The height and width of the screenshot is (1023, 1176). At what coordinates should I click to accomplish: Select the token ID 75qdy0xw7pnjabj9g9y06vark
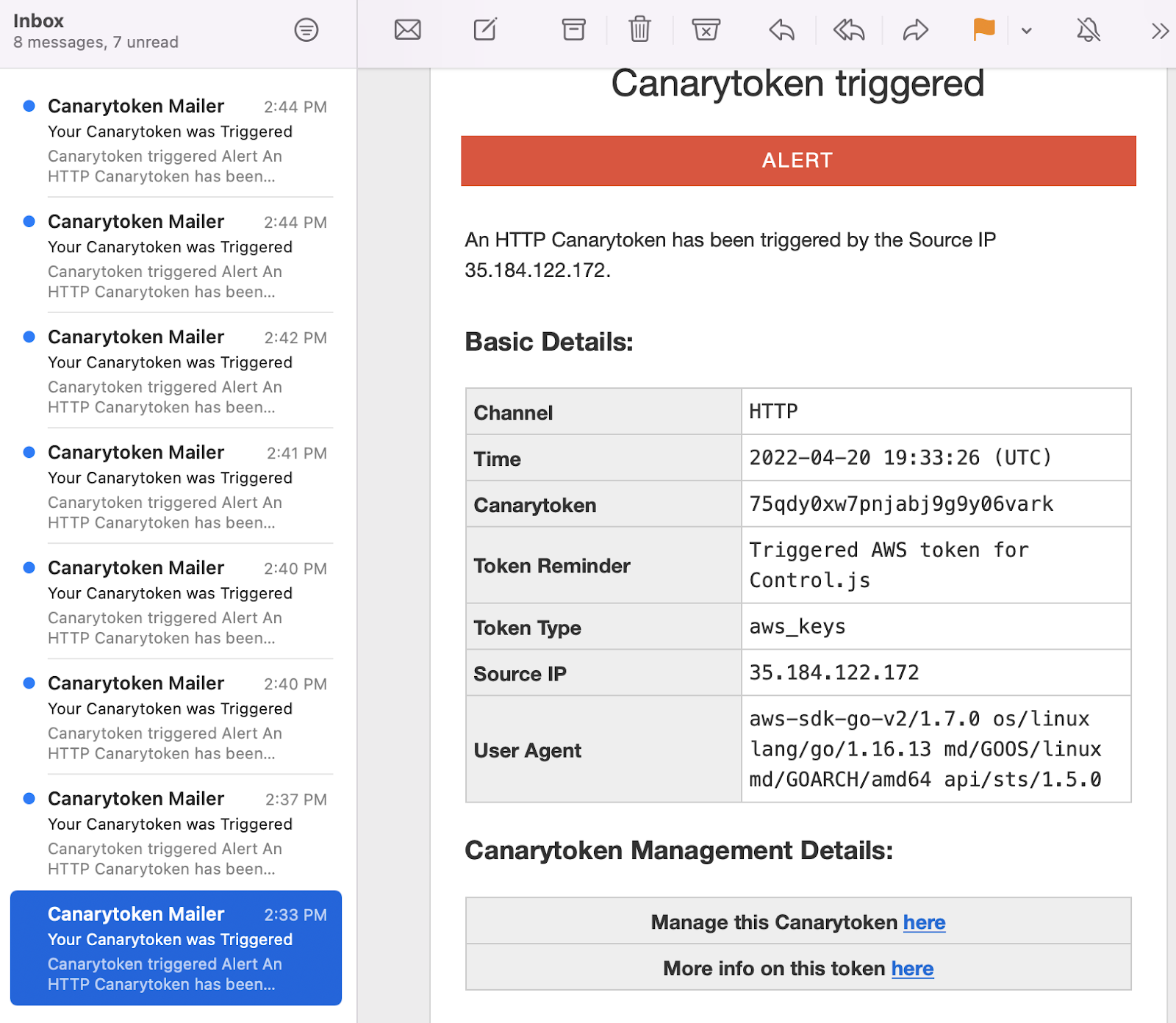pyautogui.click(x=901, y=504)
